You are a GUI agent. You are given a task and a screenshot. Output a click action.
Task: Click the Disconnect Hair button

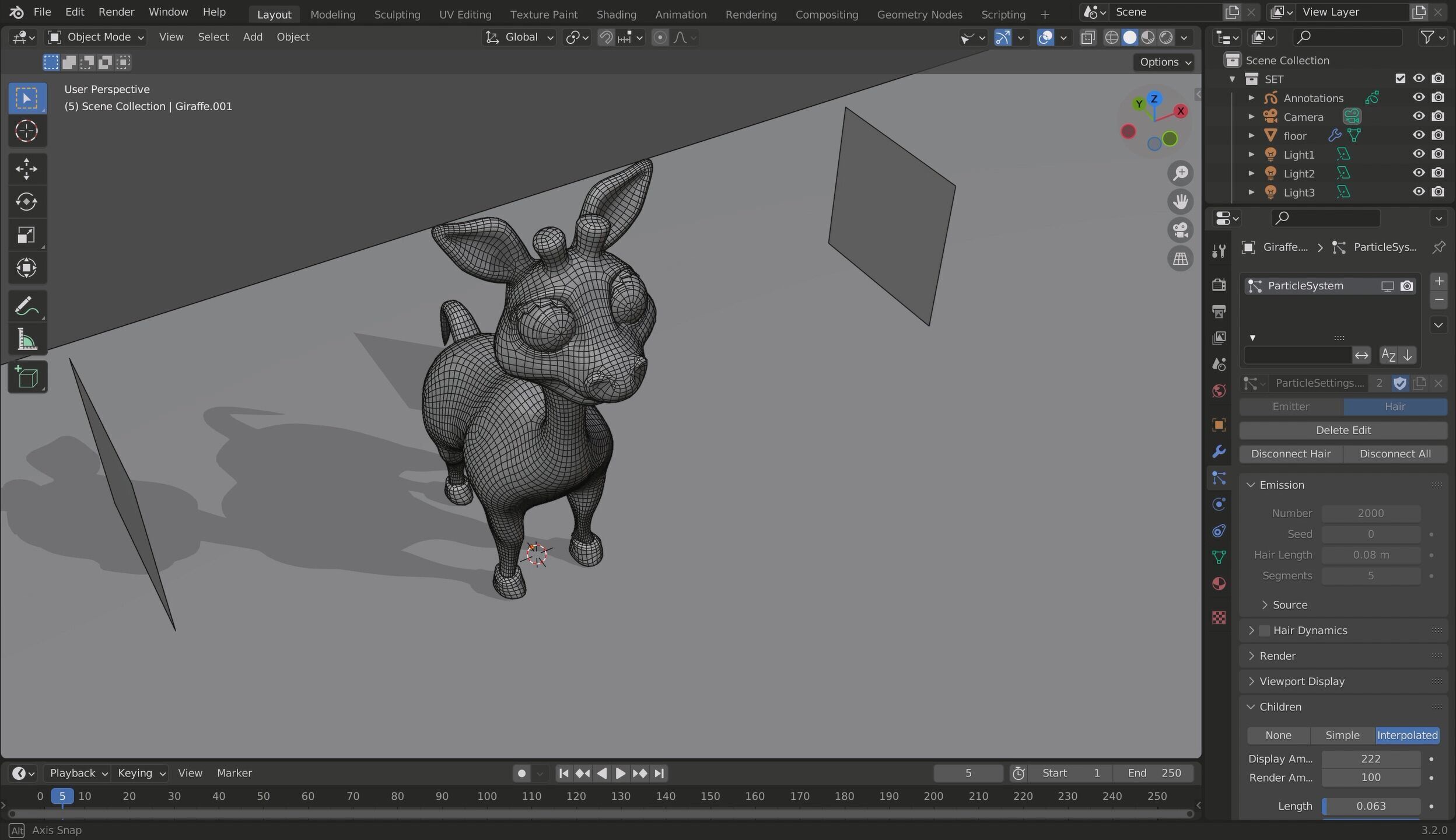click(1290, 454)
